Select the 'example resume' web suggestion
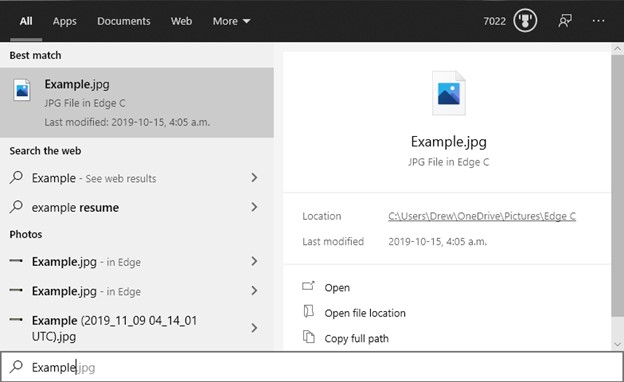The width and height of the screenshot is (624, 382). pos(137,207)
